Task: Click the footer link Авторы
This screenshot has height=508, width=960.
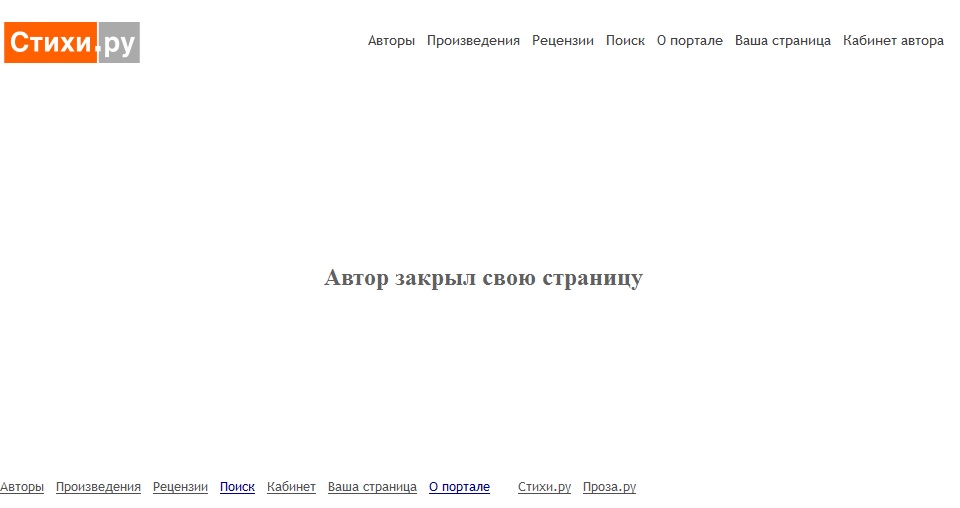Action: point(22,487)
